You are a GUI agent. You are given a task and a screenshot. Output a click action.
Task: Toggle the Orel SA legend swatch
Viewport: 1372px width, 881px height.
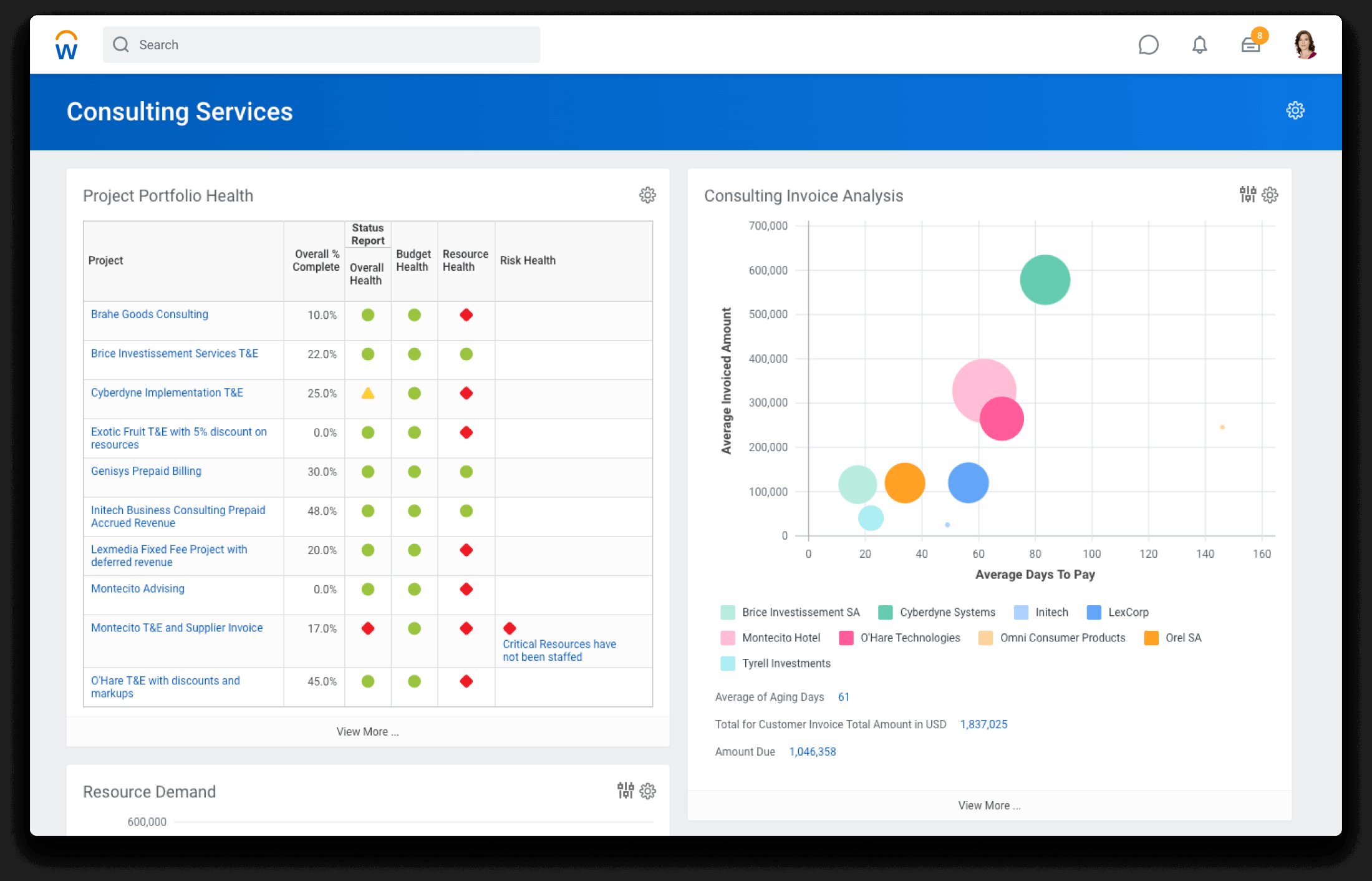[1151, 638]
